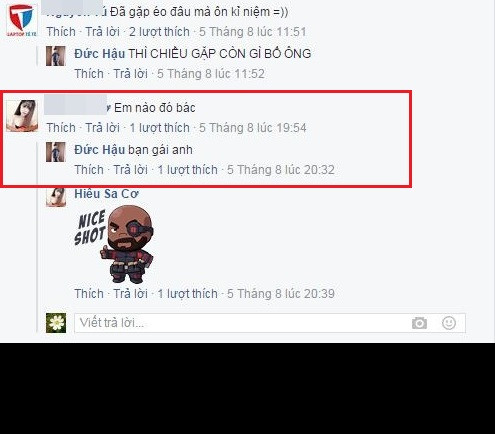Image resolution: width=495 pixels, height=434 pixels.
Task: Attach a photo using the camera icon
Action: point(419,323)
